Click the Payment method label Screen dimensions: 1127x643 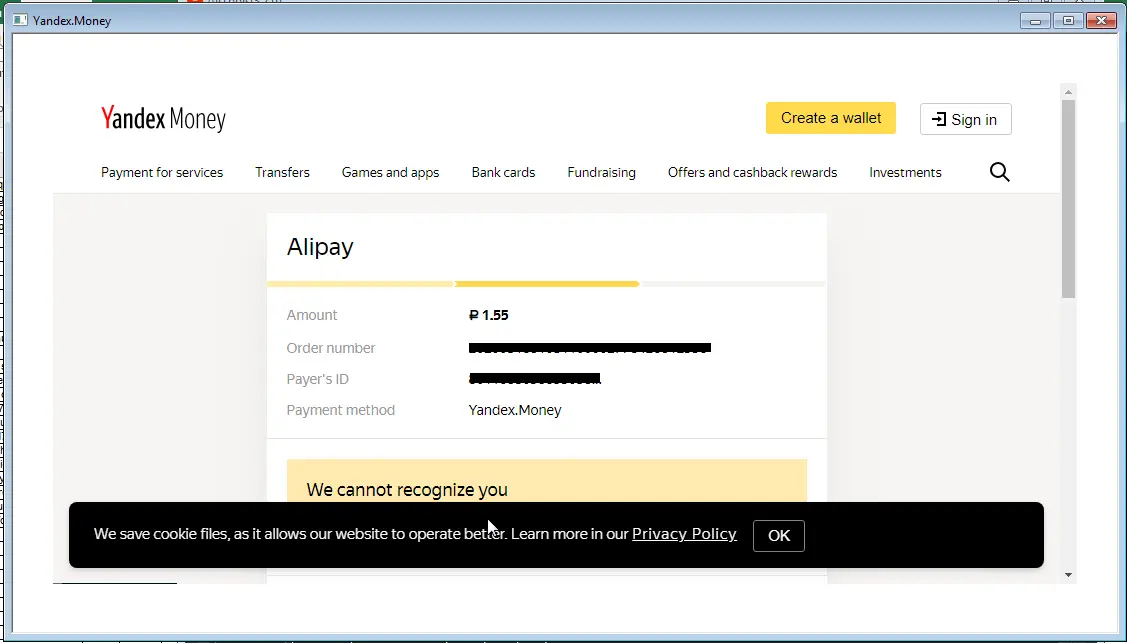pyautogui.click(x=341, y=410)
